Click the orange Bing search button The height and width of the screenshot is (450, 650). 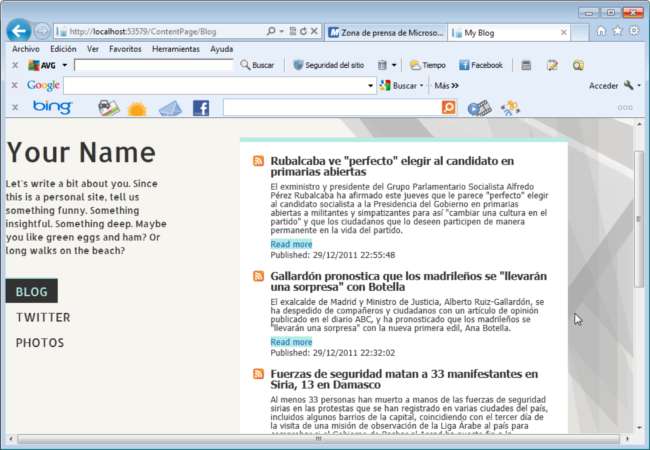(449, 107)
